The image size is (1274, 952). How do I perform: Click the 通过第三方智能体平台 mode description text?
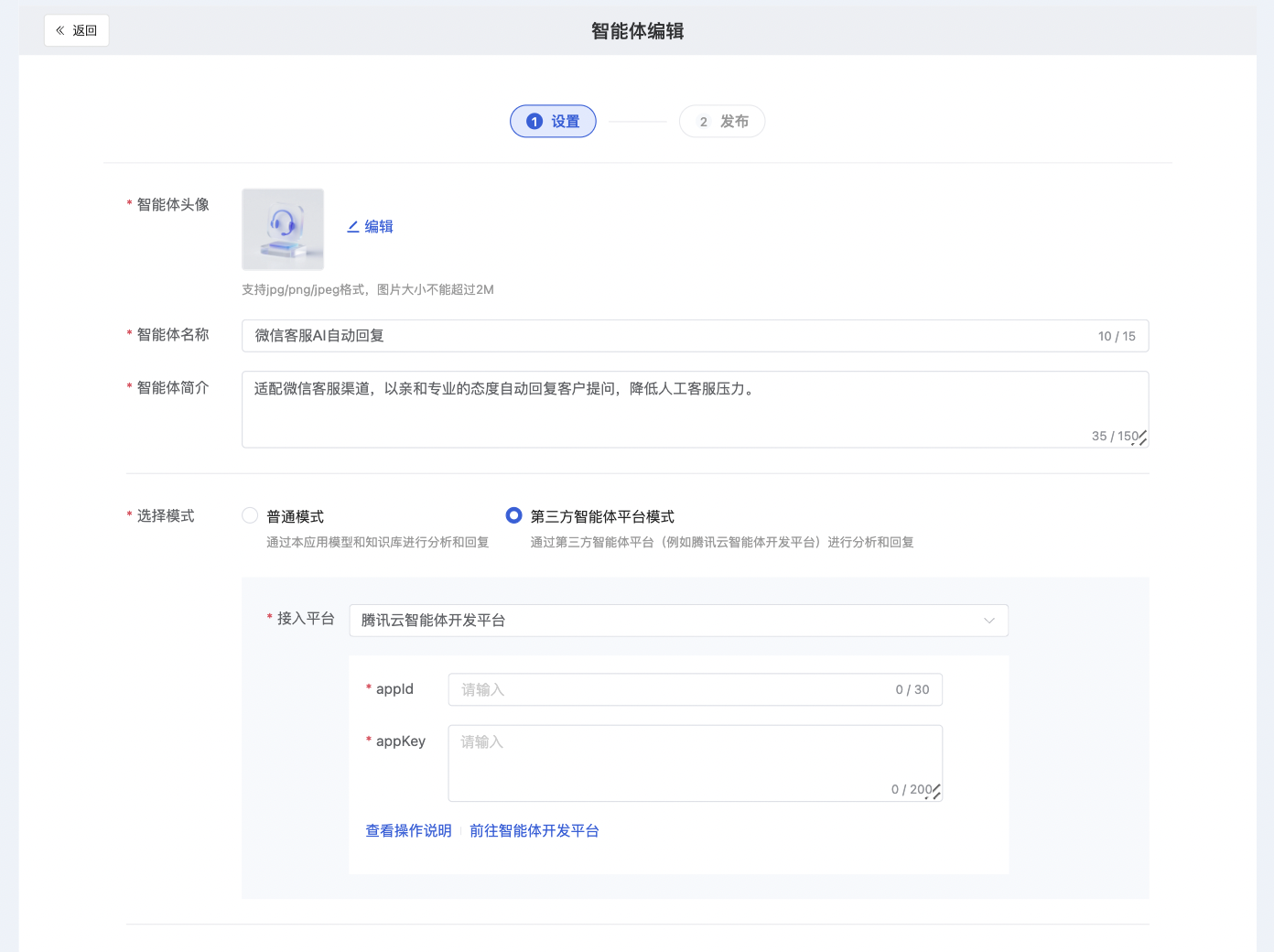[x=722, y=542]
